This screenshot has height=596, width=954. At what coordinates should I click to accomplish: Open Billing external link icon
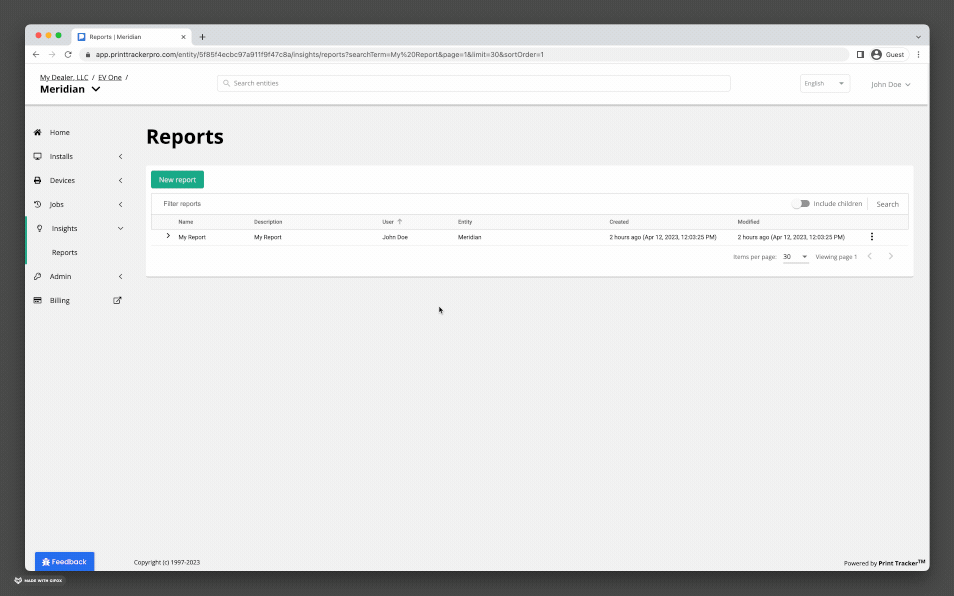(x=117, y=300)
